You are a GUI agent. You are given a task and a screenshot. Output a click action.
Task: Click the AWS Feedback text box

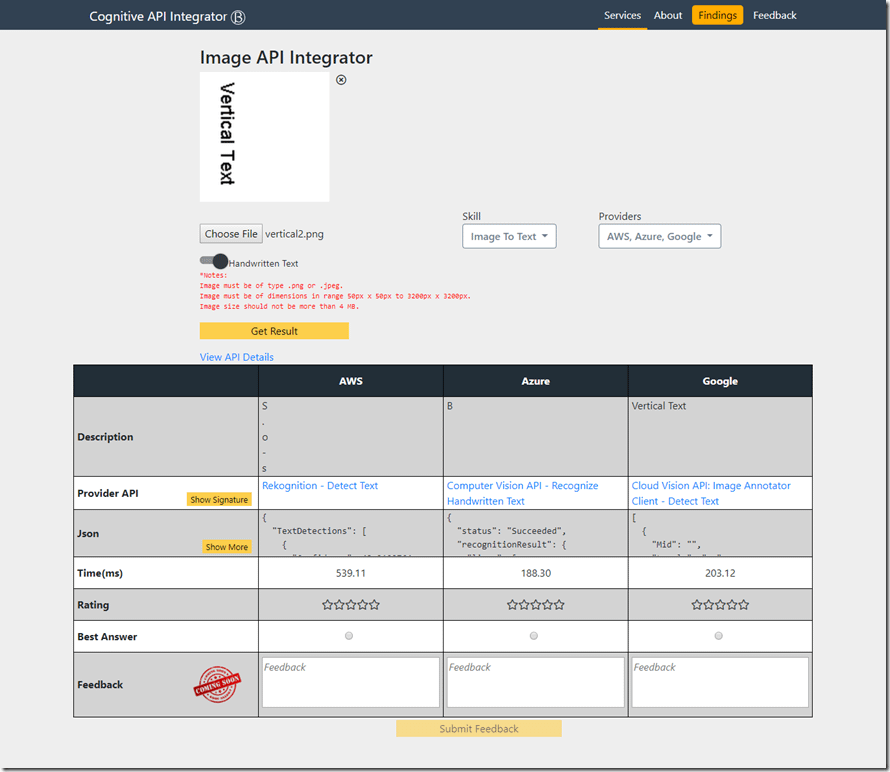click(350, 682)
